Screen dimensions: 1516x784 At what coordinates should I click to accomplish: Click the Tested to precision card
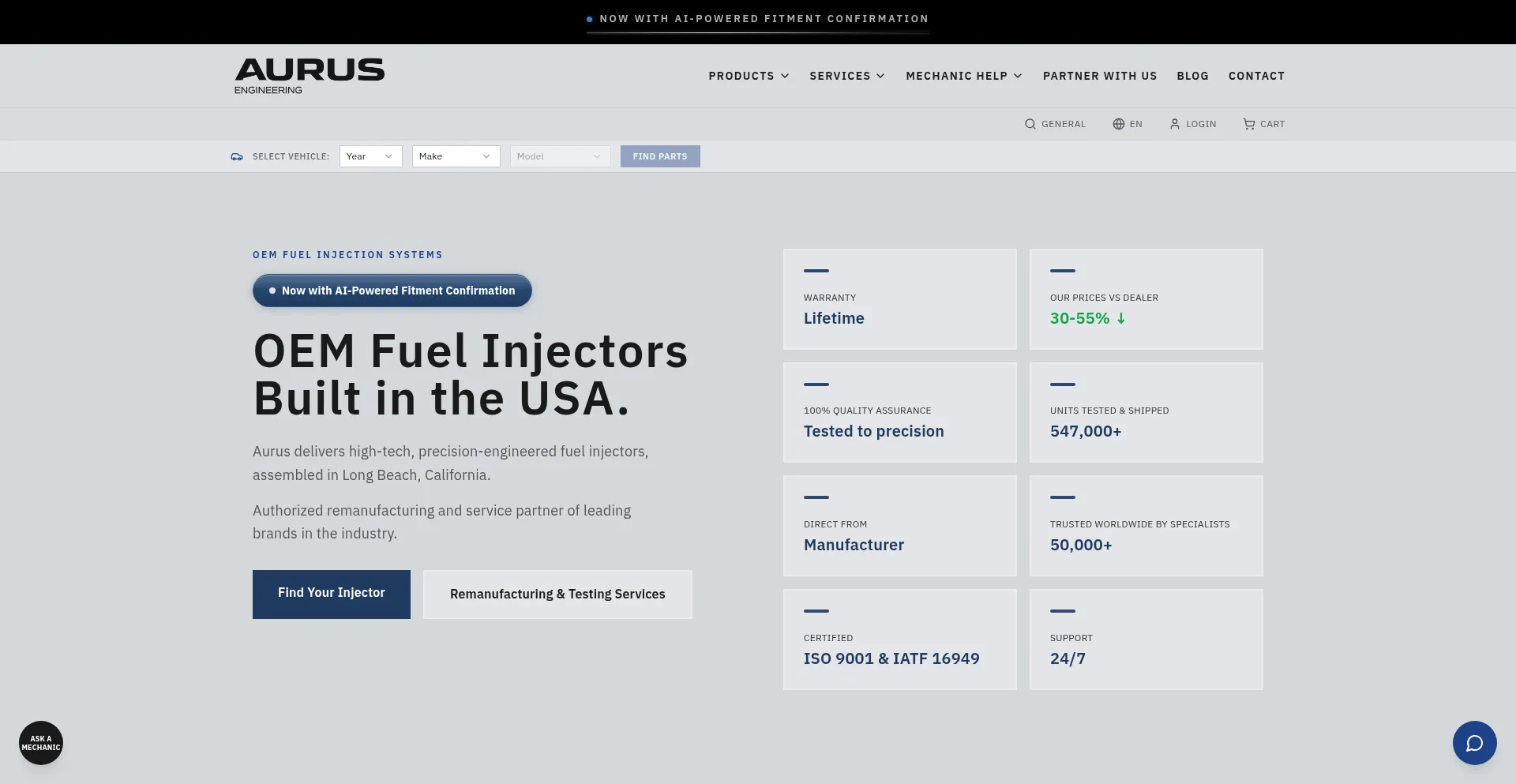pos(900,413)
